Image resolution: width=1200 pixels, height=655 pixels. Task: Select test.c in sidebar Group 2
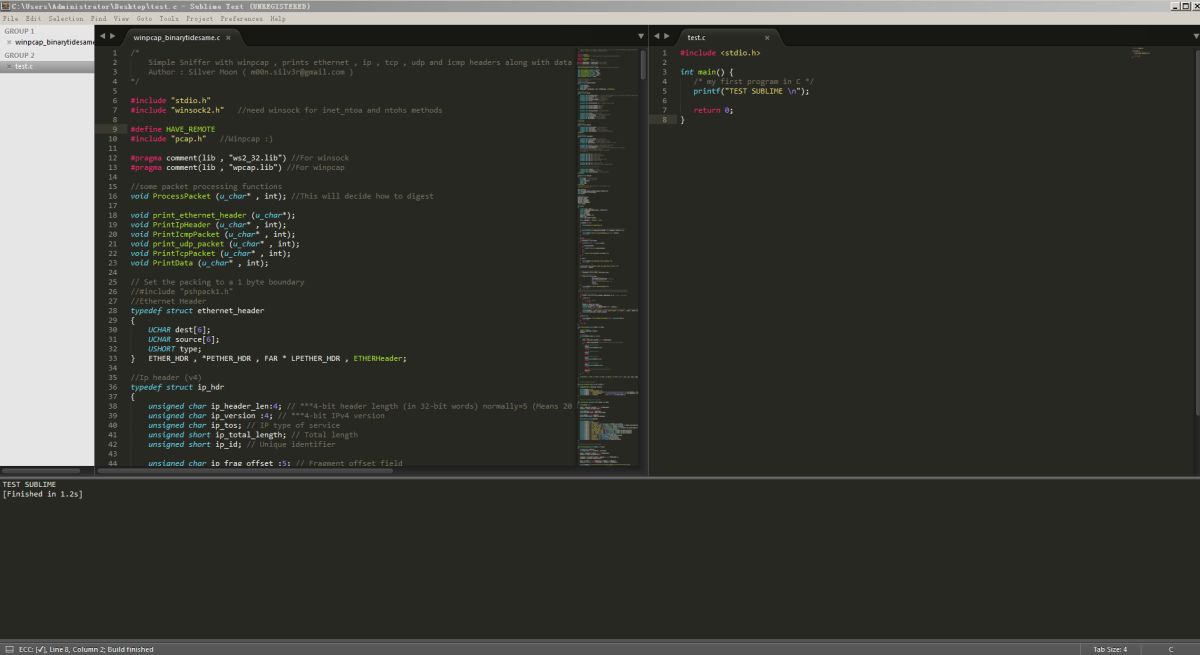pos(23,66)
